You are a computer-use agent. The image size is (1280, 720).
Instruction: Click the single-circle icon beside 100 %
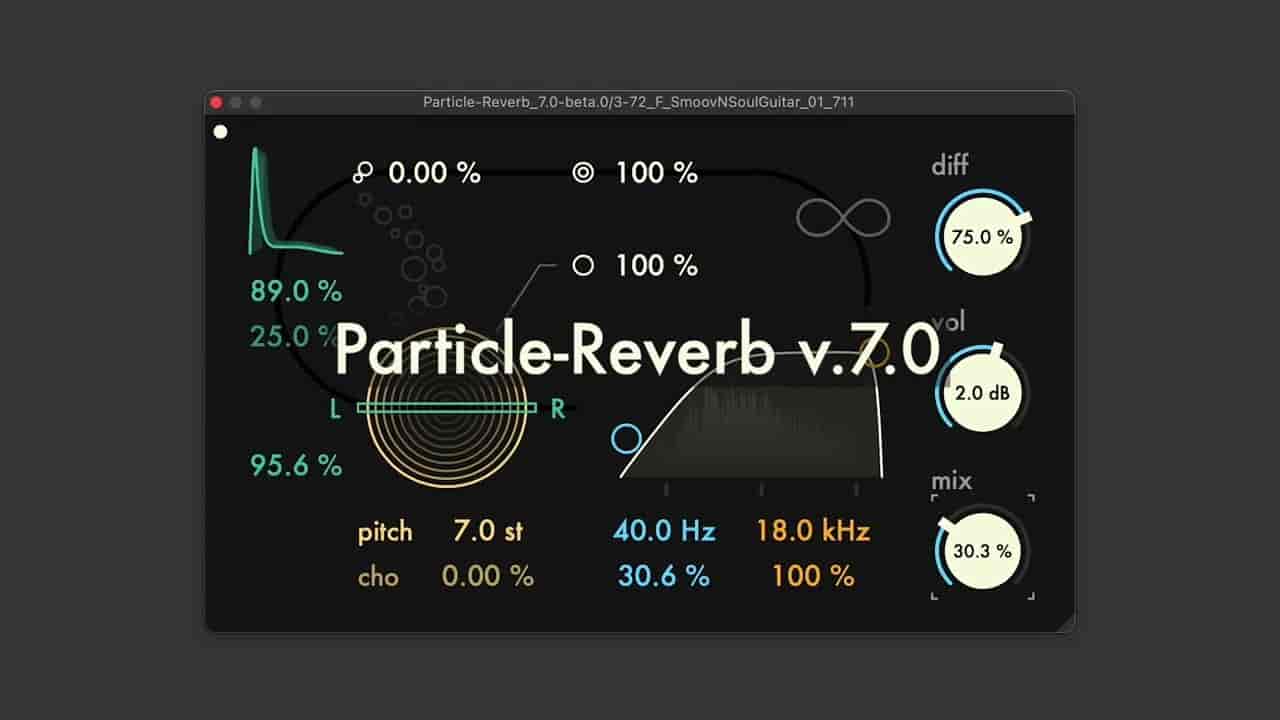(x=583, y=266)
